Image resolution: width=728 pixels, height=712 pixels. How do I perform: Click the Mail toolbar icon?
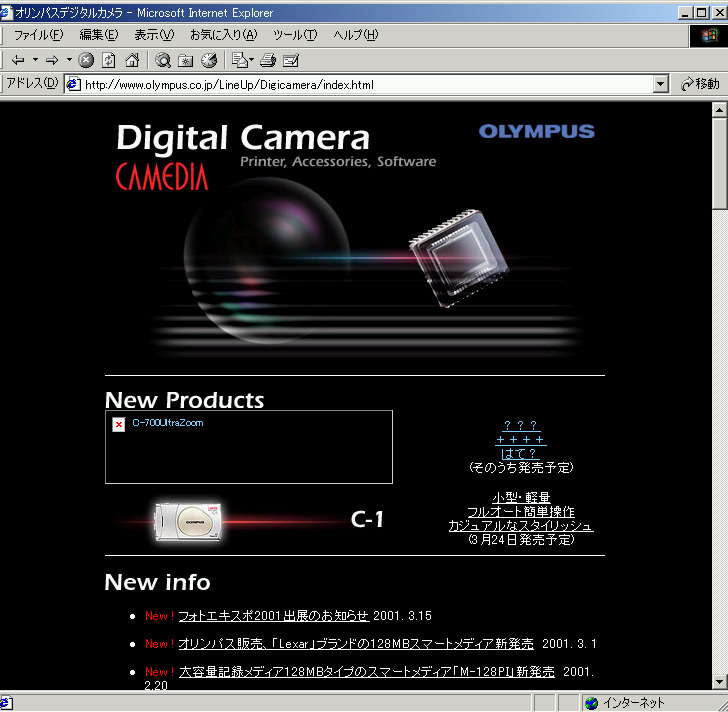coord(240,60)
